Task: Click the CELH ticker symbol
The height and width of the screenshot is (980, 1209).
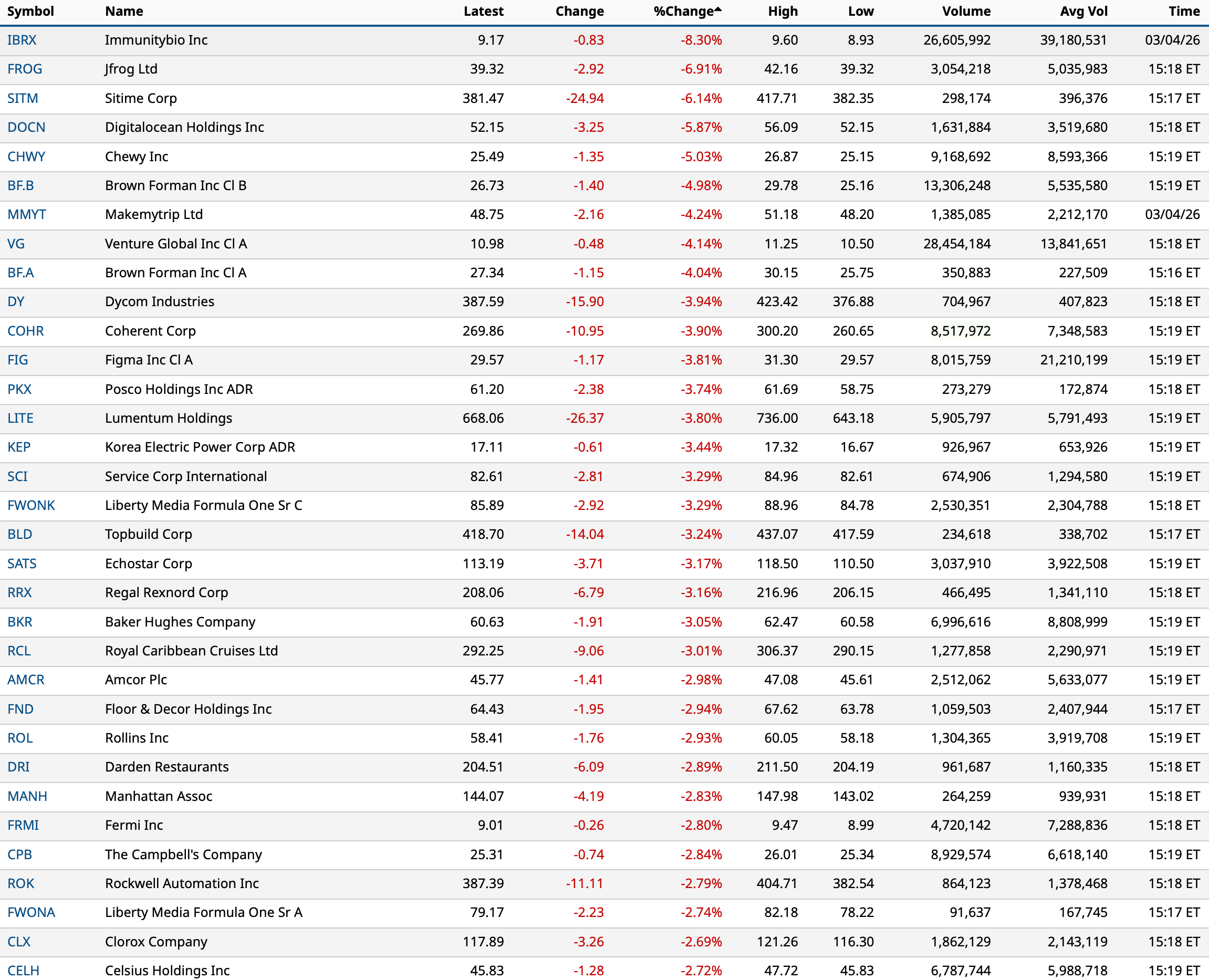Action: 23,971
